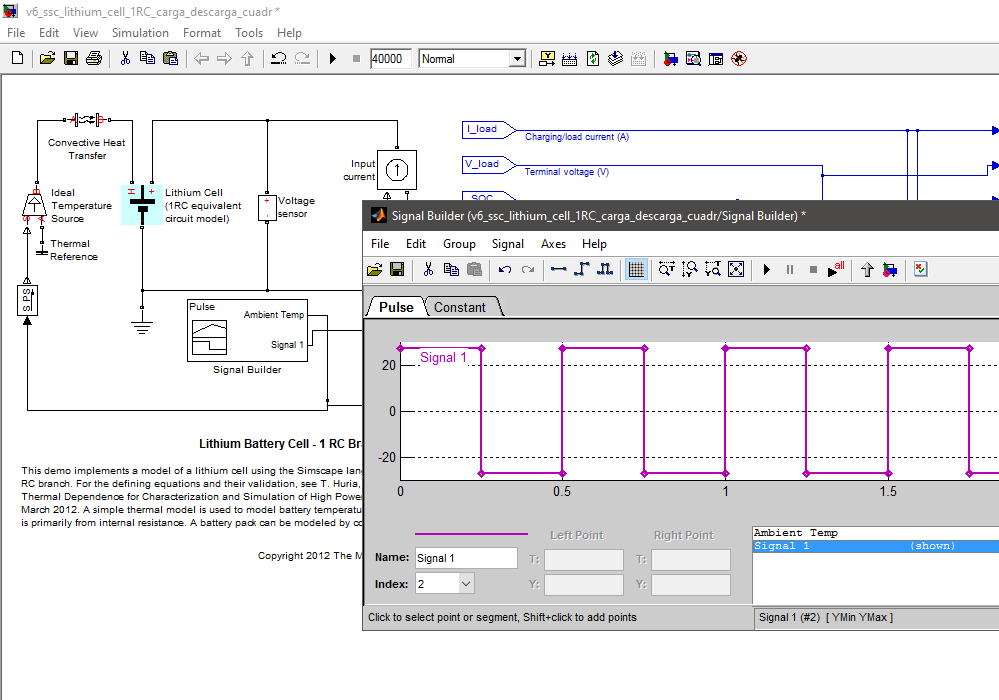Click the Update diagram layers icon

point(615,59)
